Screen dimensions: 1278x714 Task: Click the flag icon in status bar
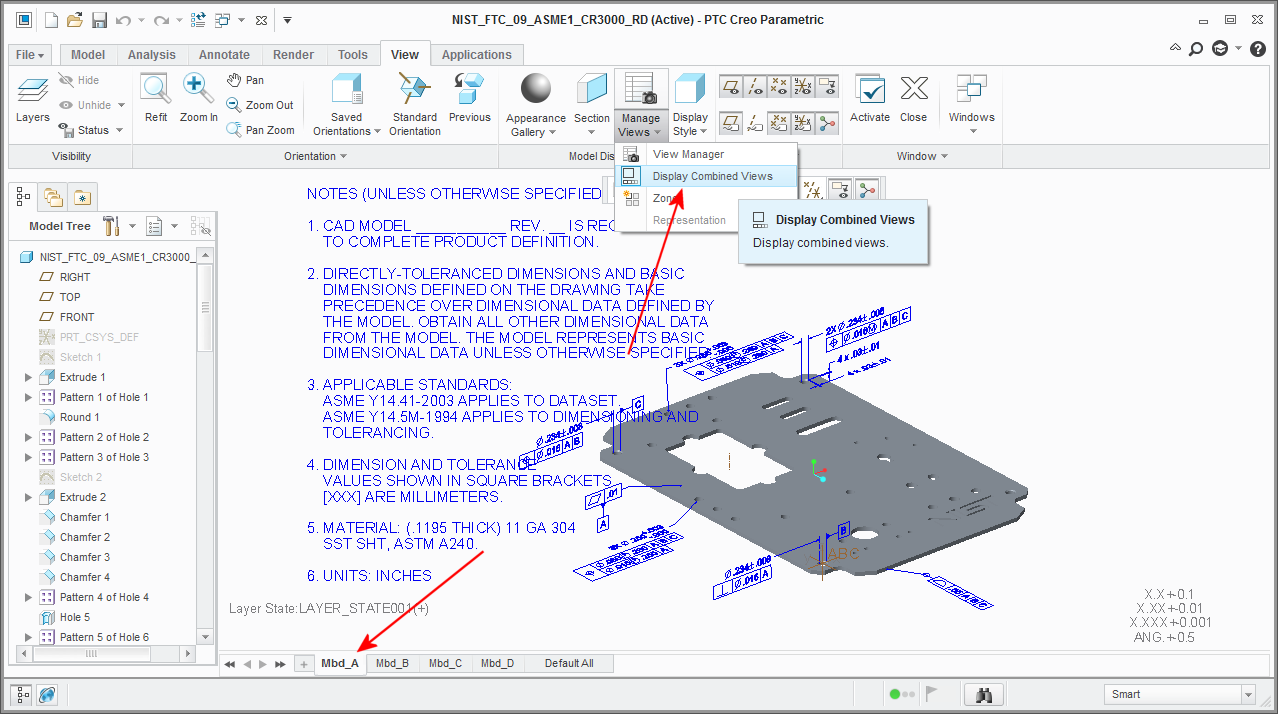[930, 693]
